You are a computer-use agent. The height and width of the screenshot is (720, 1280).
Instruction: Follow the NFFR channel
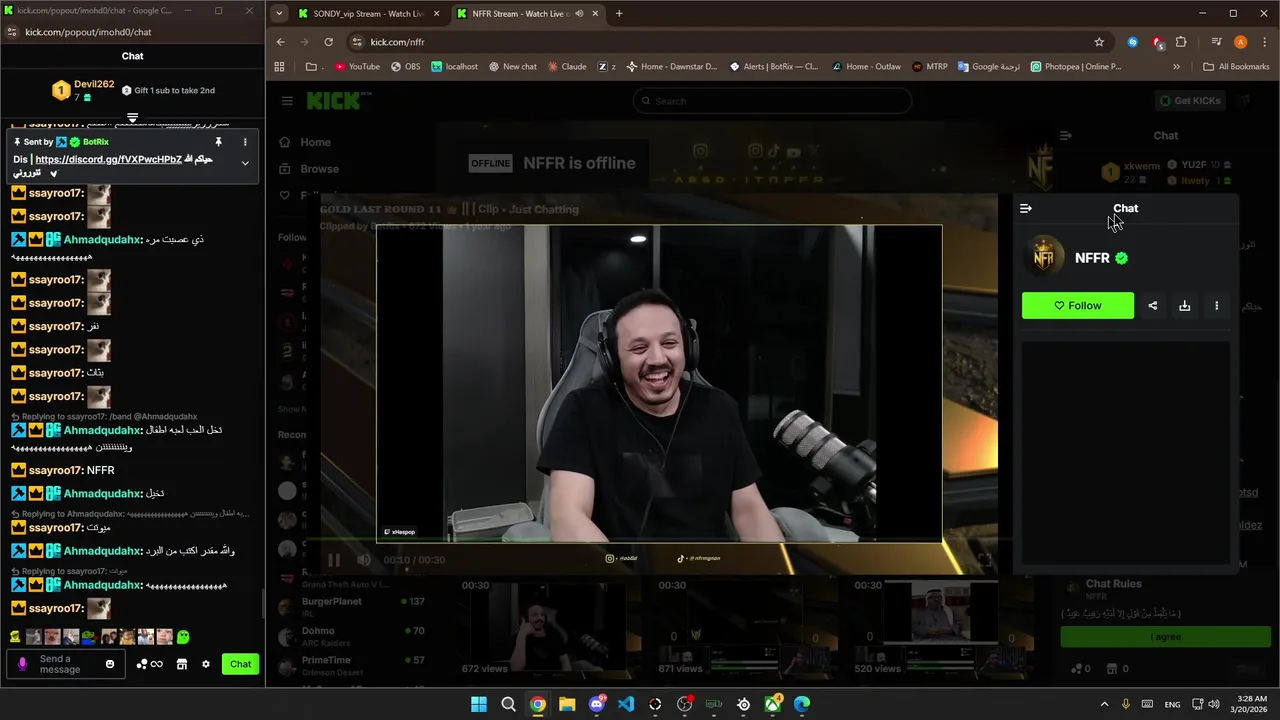(x=1078, y=306)
